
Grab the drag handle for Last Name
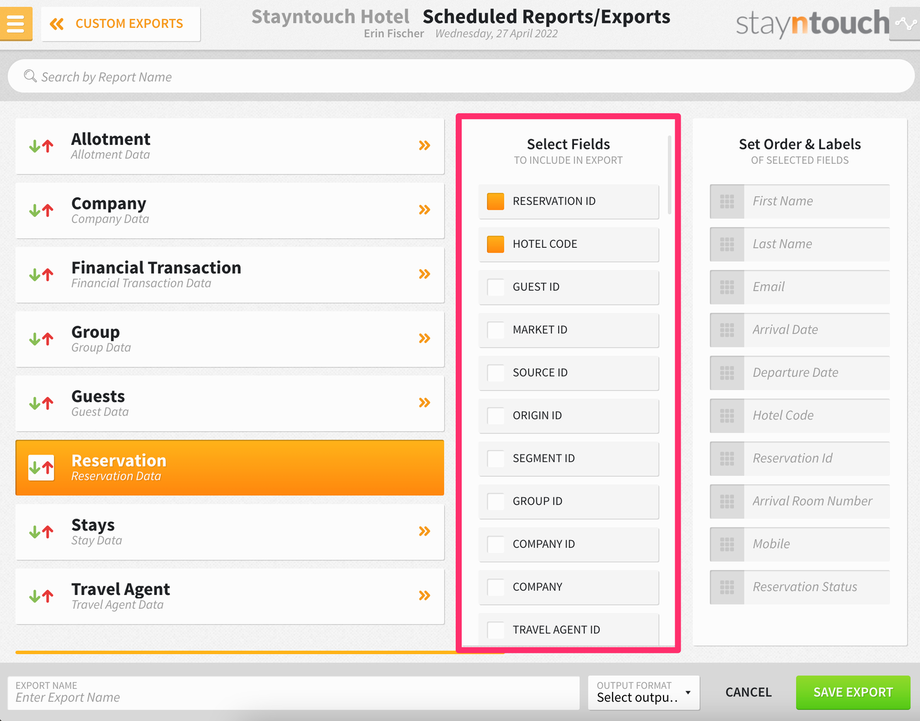tap(727, 244)
